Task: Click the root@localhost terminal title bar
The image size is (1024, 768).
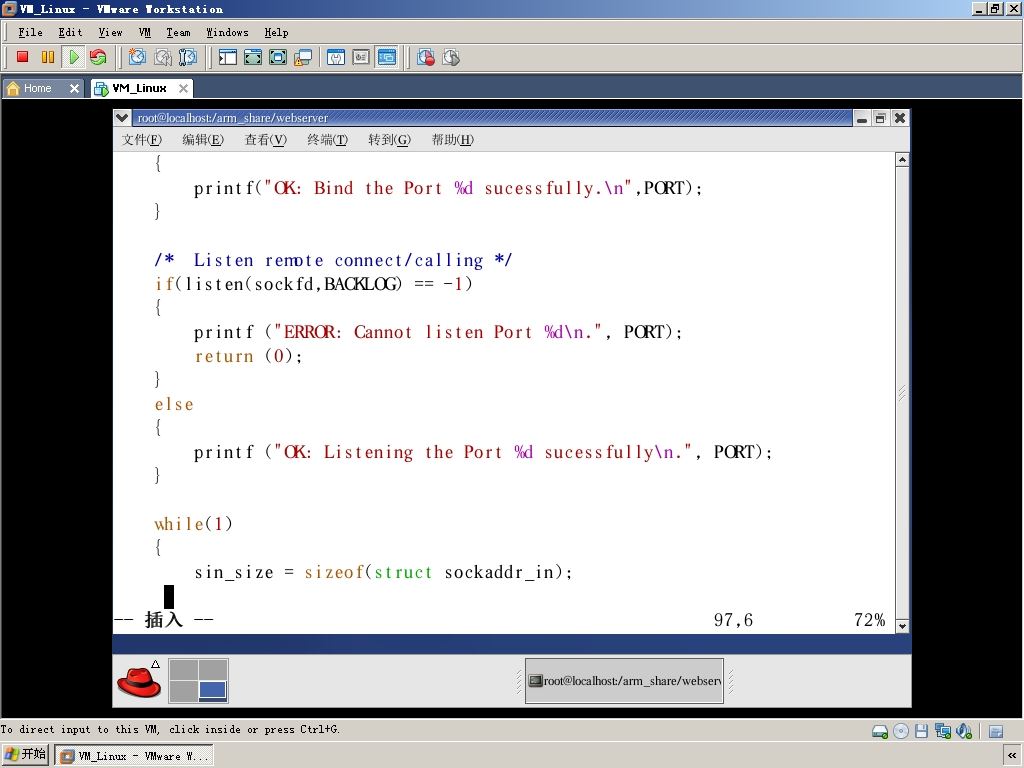Action: point(493,118)
